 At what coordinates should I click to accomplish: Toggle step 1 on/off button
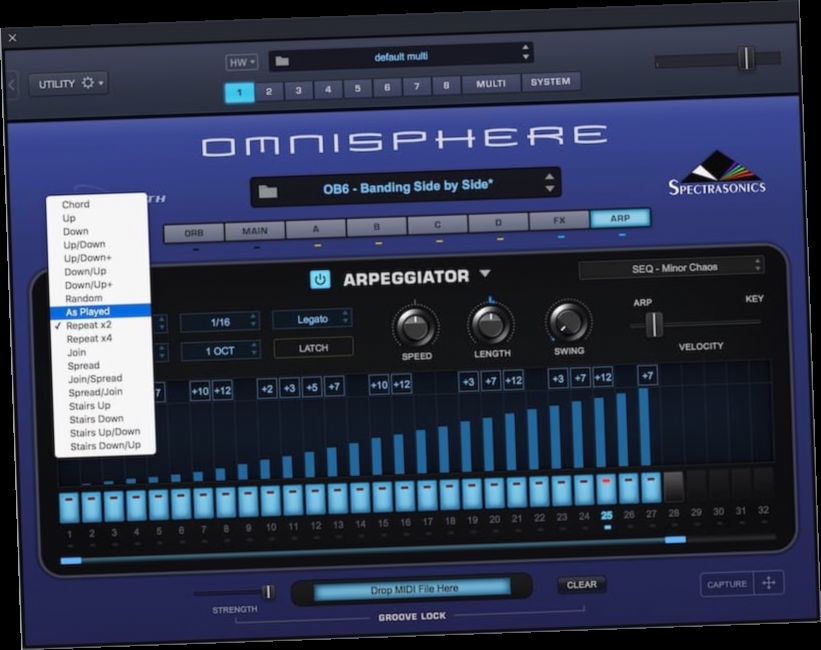tap(69, 507)
